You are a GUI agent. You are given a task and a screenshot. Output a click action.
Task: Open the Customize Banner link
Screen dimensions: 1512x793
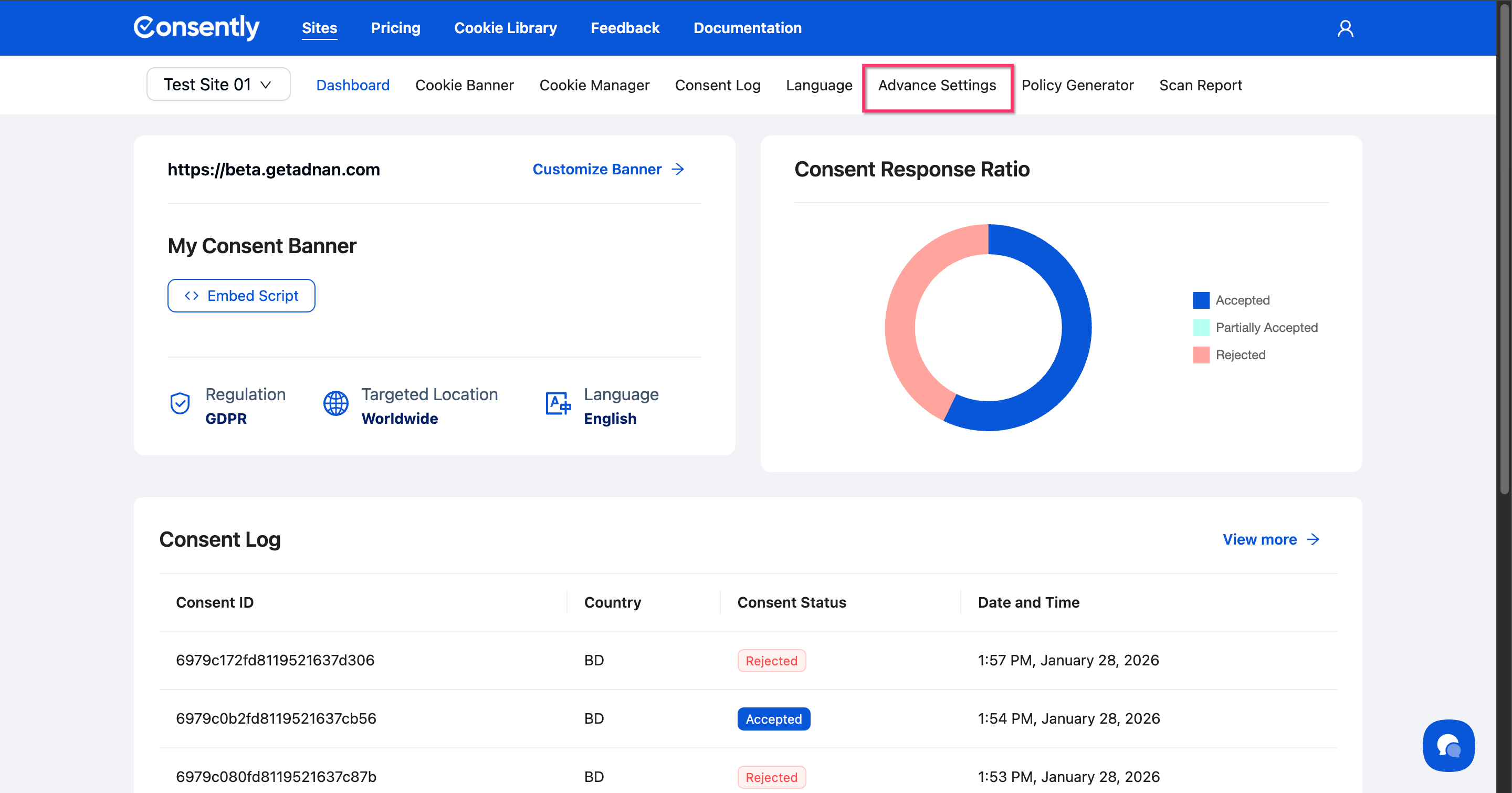tap(597, 170)
